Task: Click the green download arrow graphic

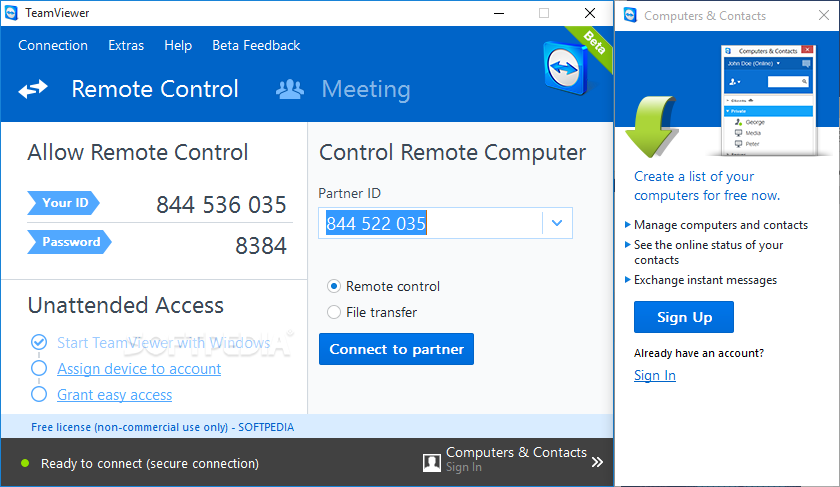Action: pyautogui.click(x=650, y=126)
